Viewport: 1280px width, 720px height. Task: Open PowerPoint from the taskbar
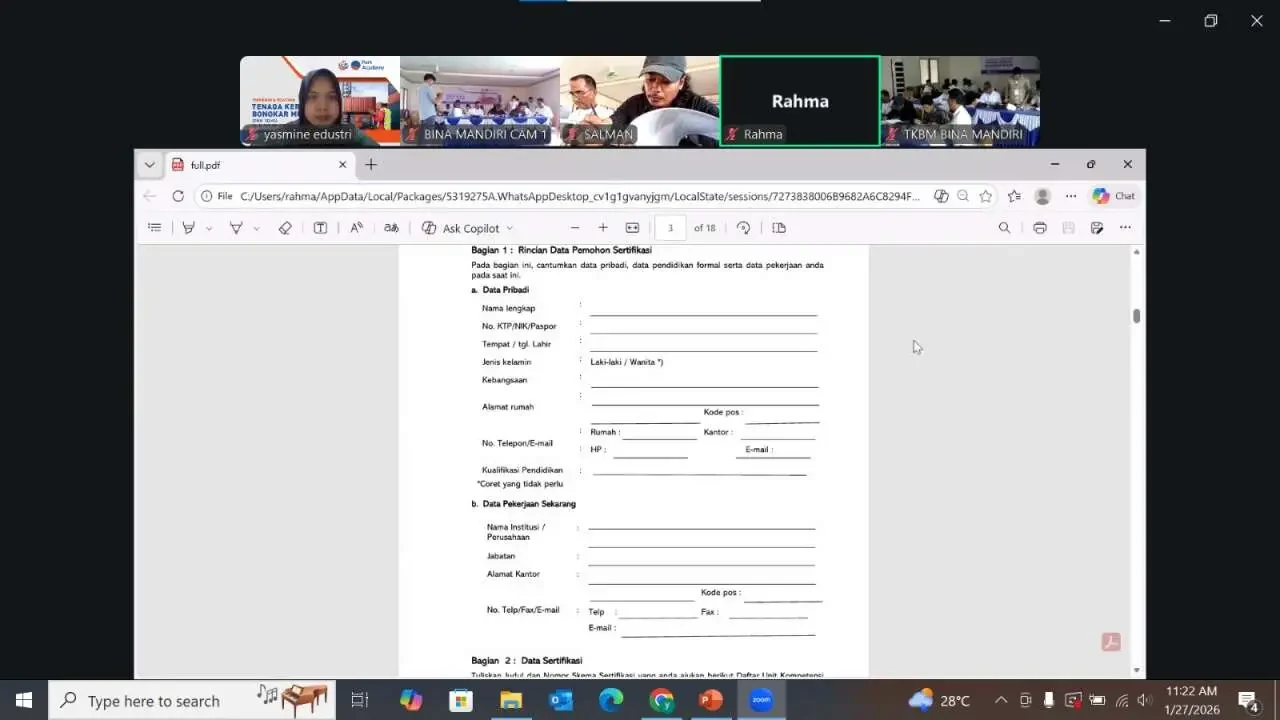[711, 700]
